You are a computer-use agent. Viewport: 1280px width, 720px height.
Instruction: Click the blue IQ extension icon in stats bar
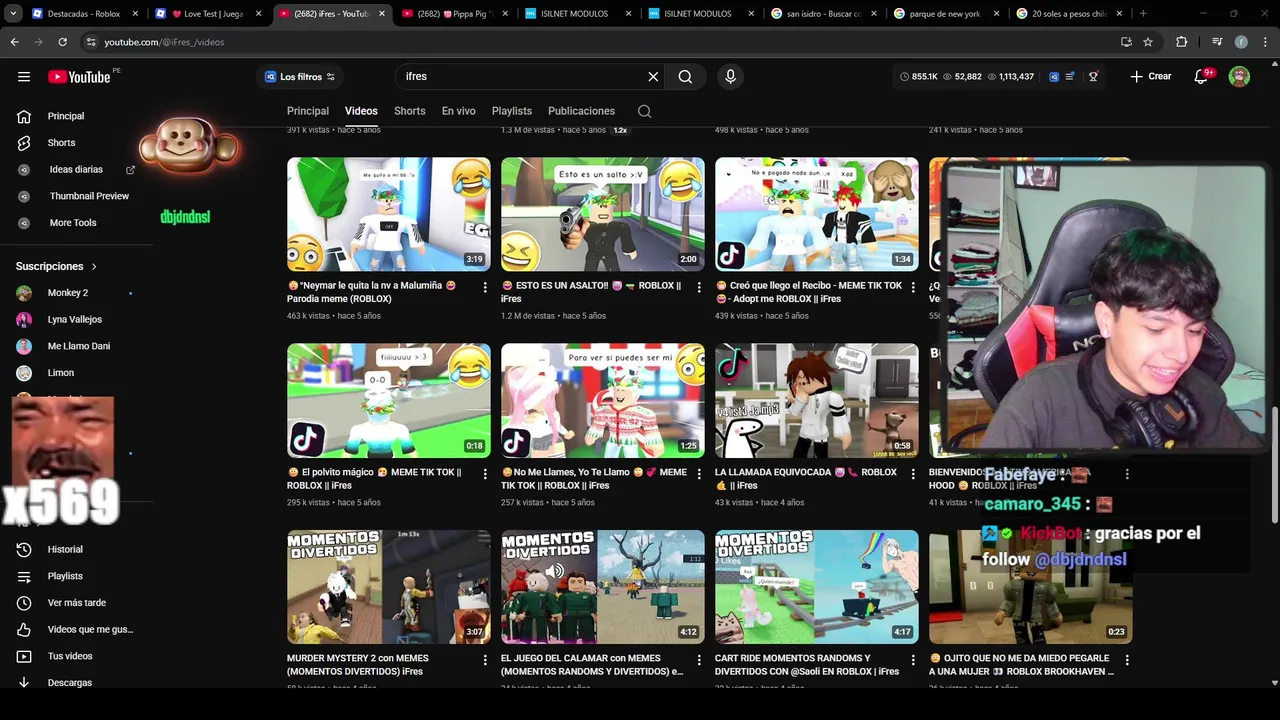[x=1054, y=76]
